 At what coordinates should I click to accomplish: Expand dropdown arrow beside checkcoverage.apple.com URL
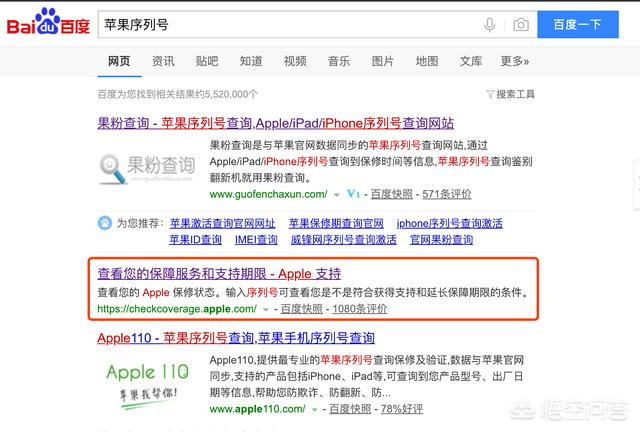coord(266,310)
